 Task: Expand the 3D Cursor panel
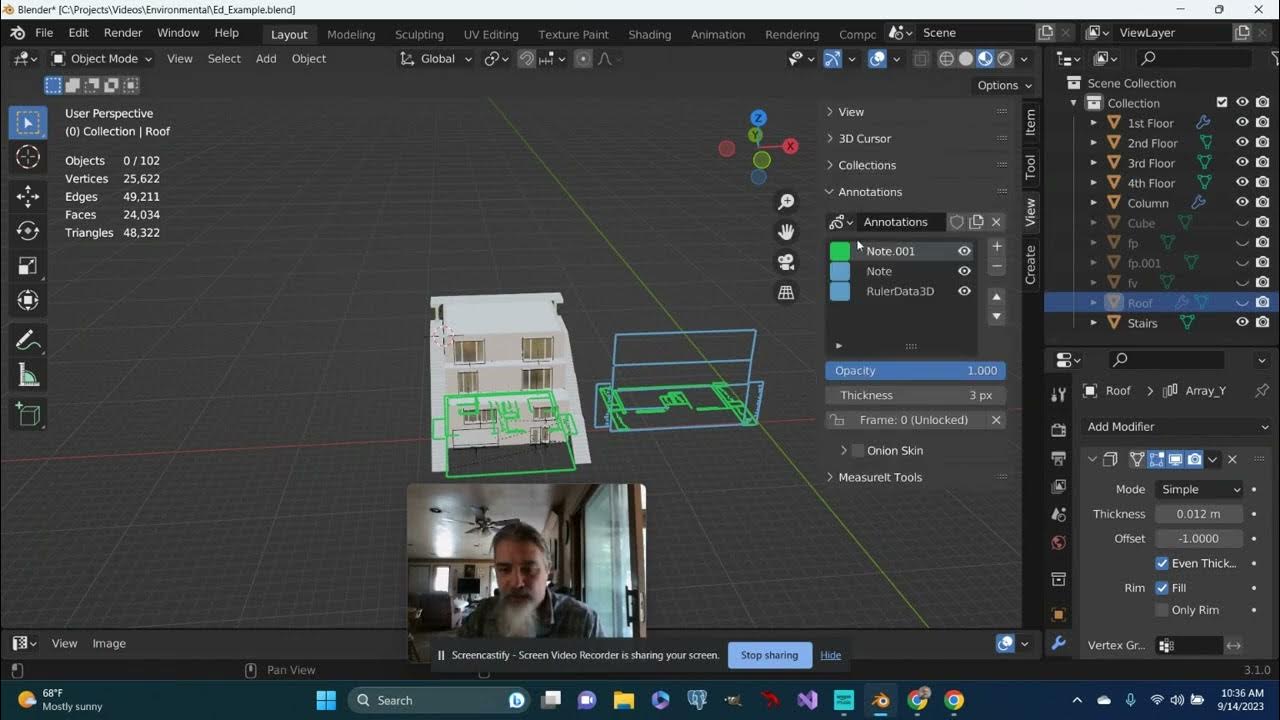click(864, 139)
